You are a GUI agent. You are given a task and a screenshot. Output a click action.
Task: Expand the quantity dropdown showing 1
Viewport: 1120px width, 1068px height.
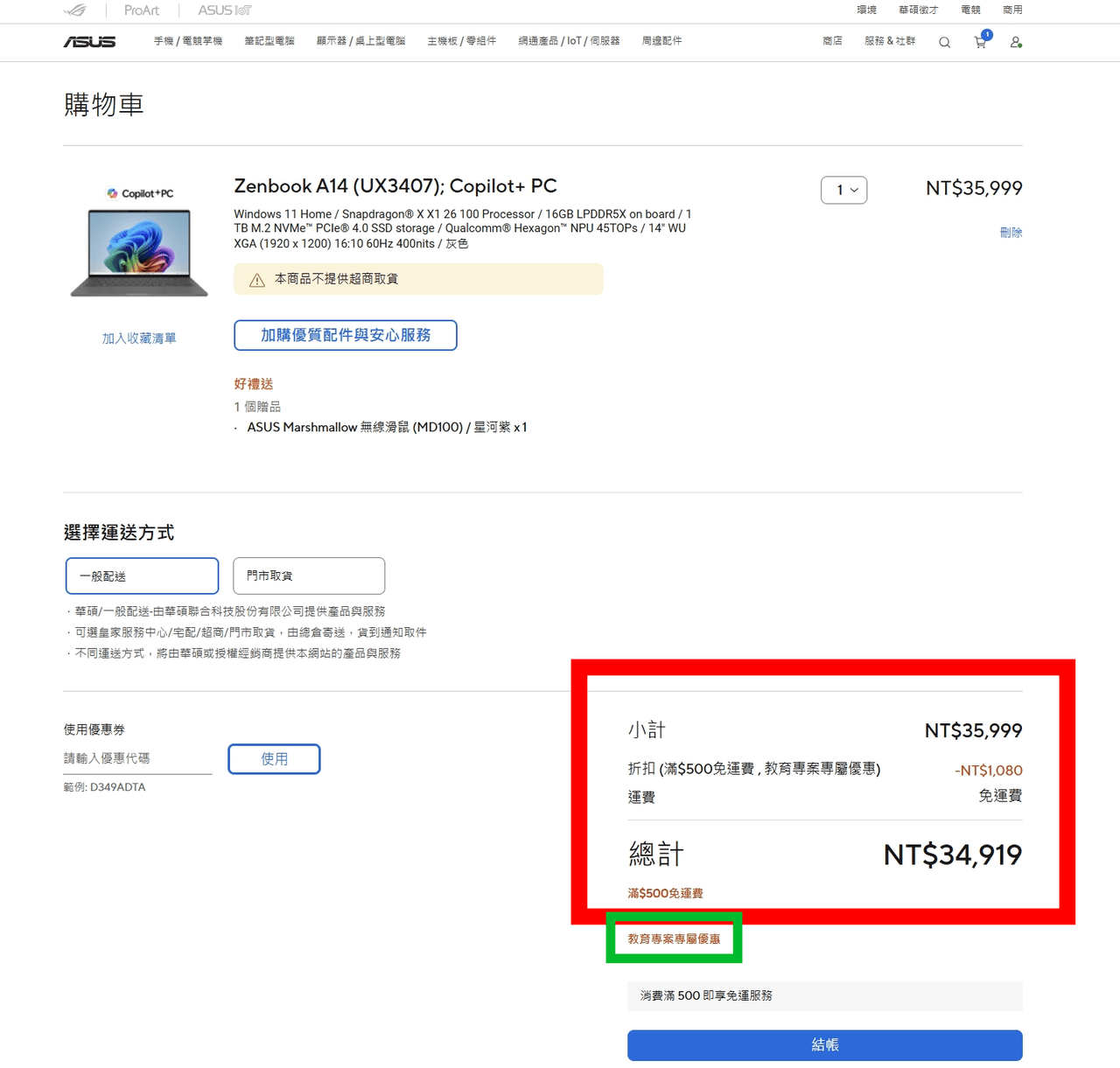(x=843, y=190)
